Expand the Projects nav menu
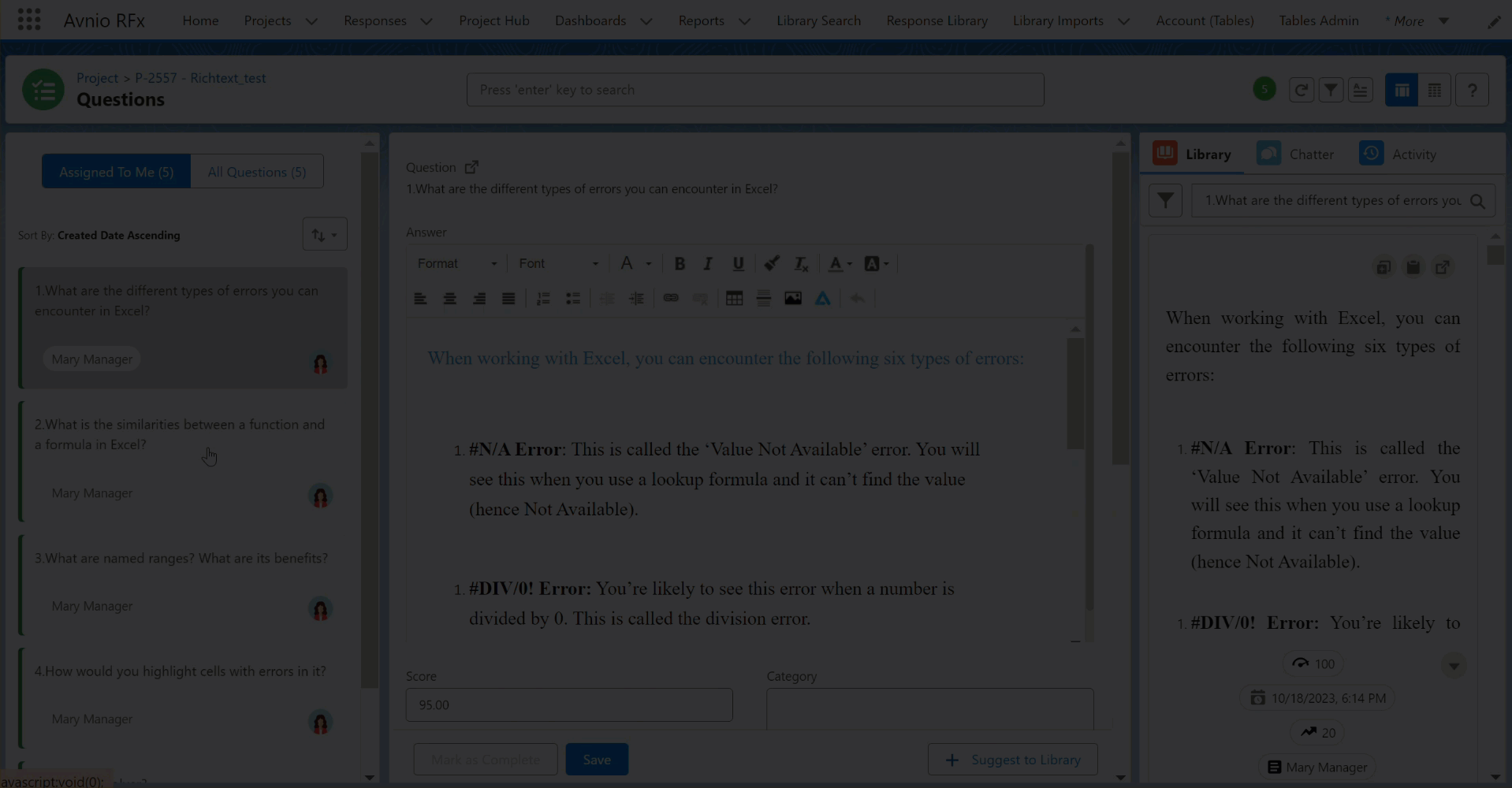The image size is (1512, 788). 311,21
